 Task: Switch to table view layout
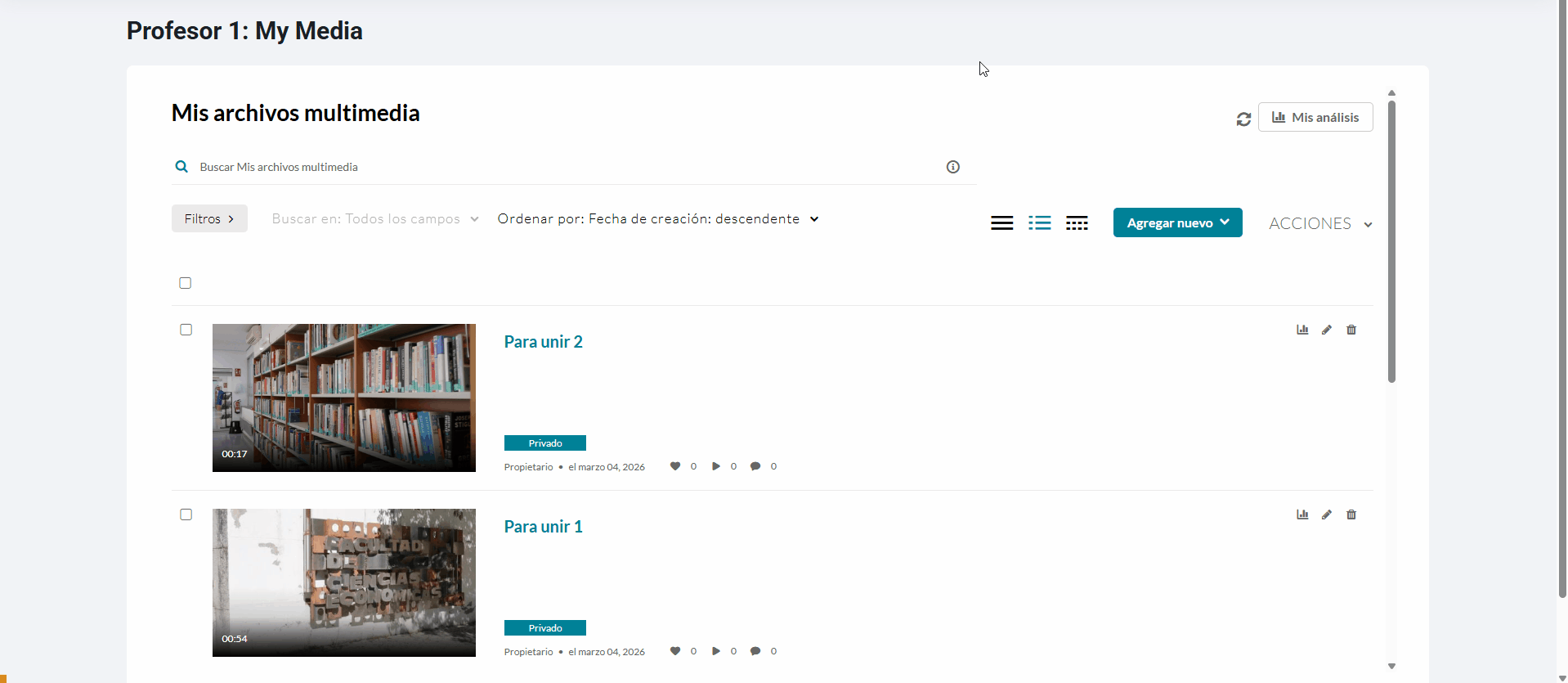(x=1077, y=222)
